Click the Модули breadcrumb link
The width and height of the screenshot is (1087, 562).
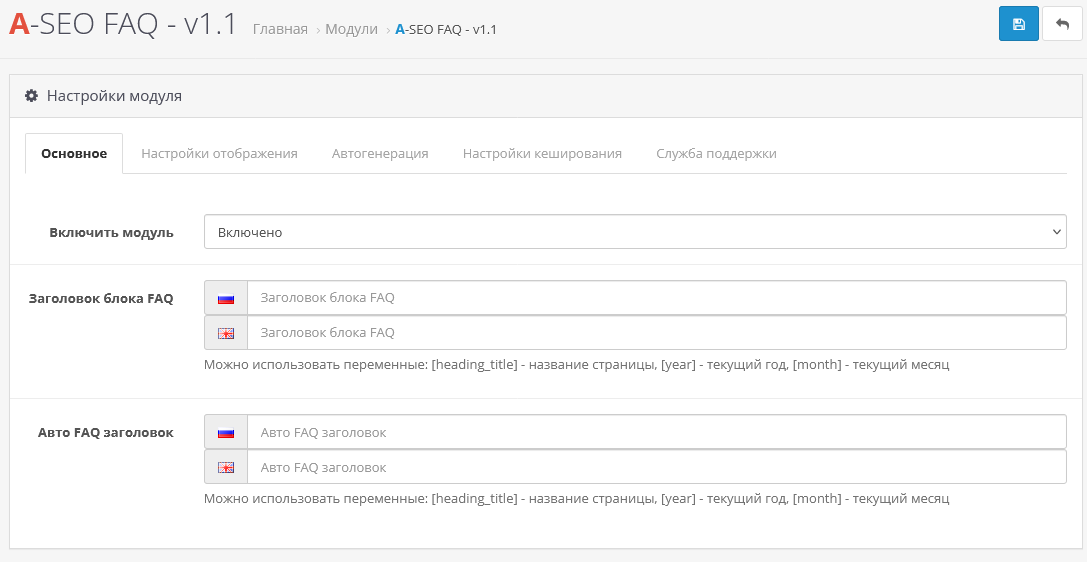(351, 30)
